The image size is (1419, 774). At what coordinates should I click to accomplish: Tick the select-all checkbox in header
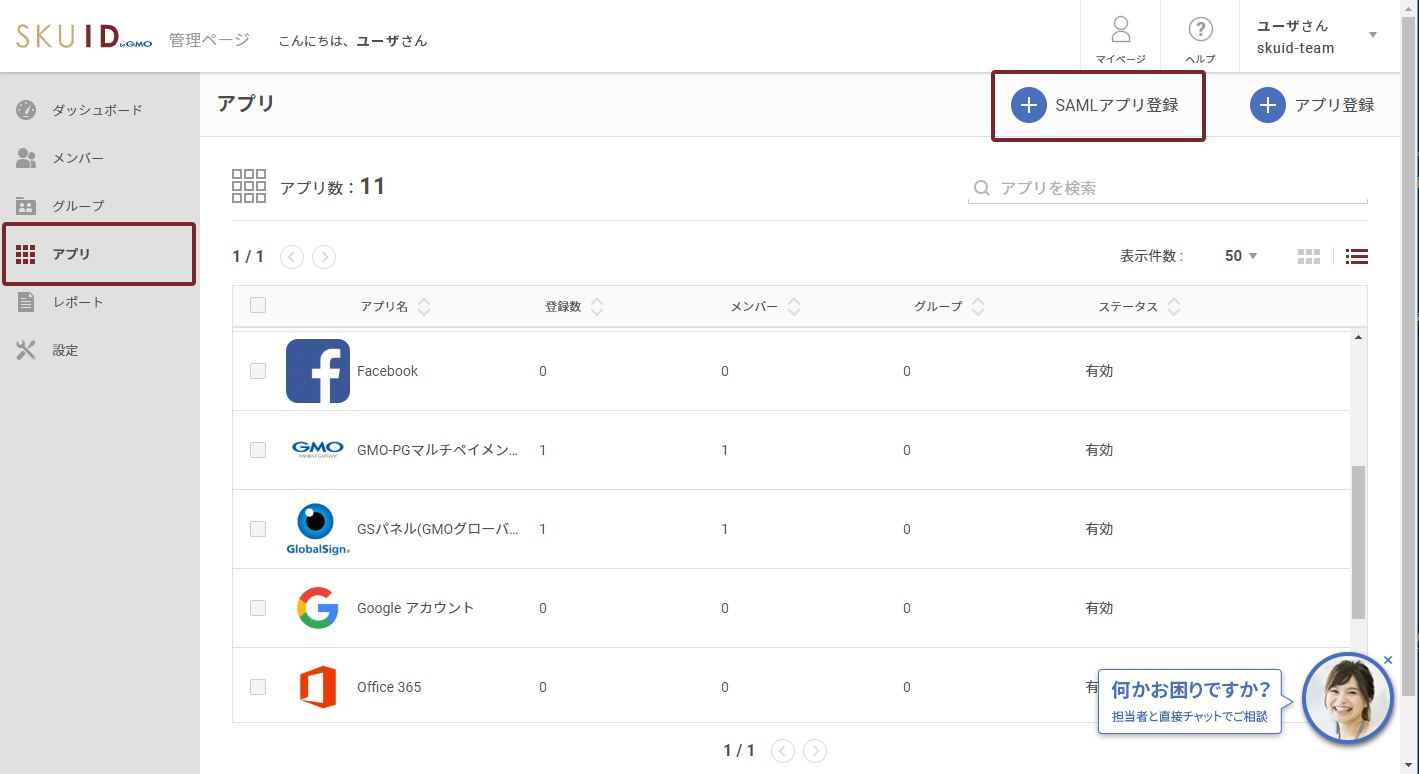click(258, 306)
